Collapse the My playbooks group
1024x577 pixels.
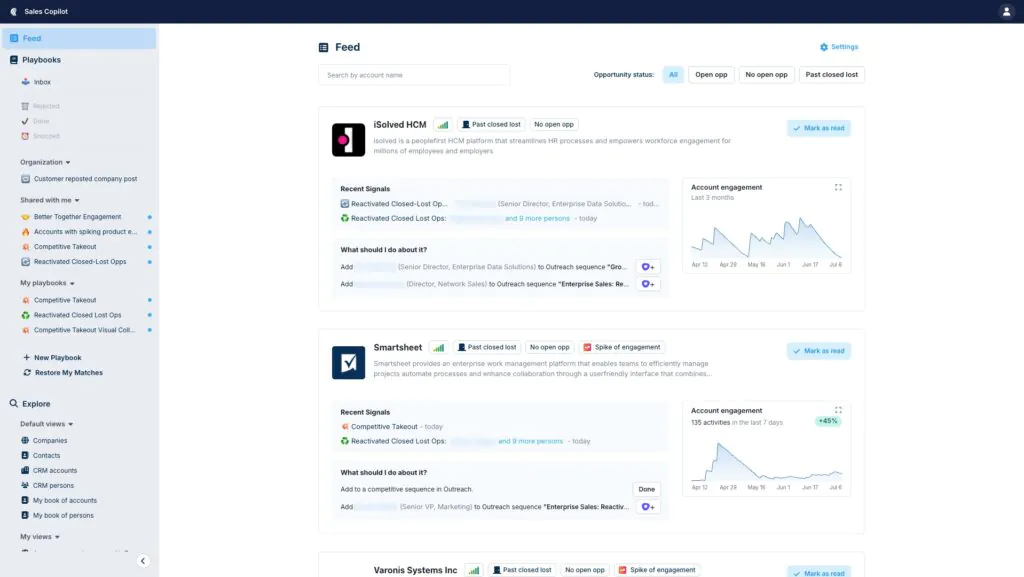(47, 283)
